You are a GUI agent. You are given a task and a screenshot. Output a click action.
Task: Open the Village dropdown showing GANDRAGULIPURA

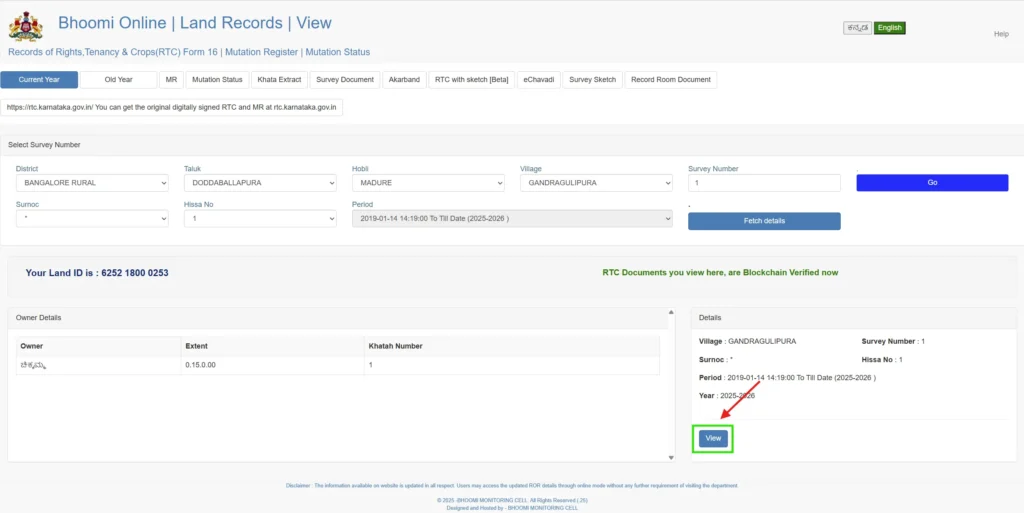click(596, 183)
